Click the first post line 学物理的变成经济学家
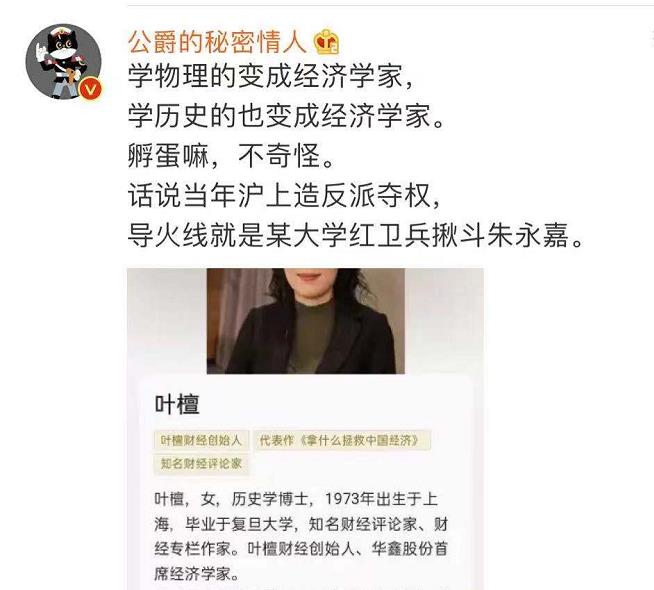The width and height of the screenshot is (654, 590). pos(271,76)
